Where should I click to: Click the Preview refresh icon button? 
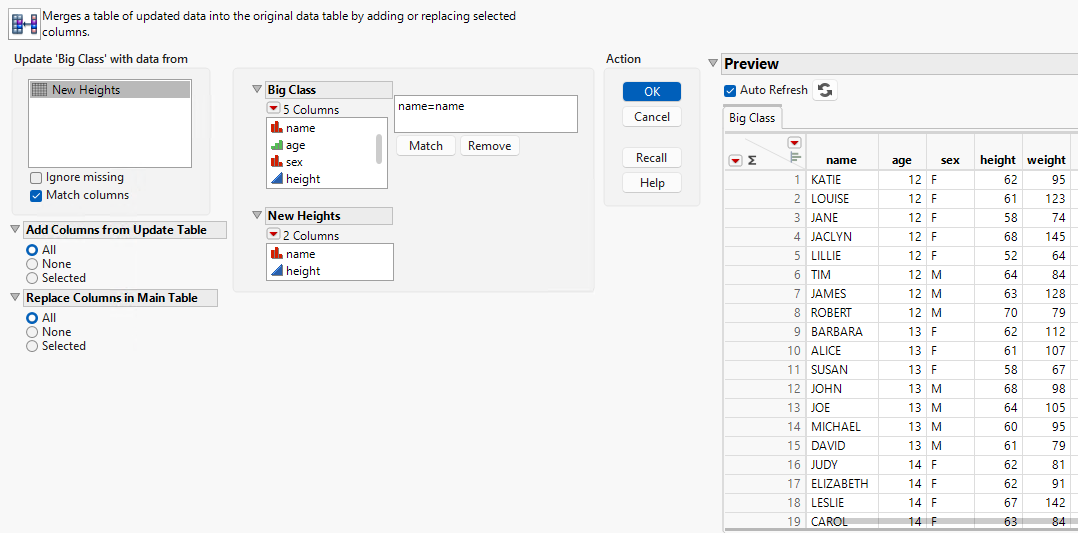(825, 90)
